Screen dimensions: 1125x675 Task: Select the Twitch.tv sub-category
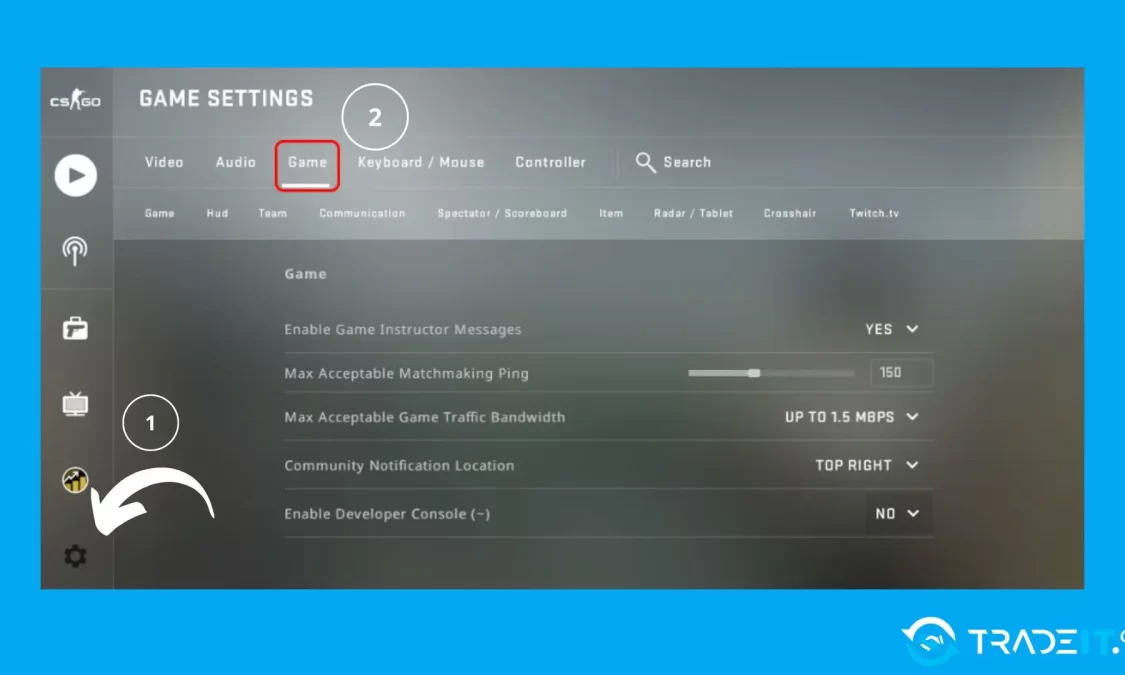click(x=874, y=213)
